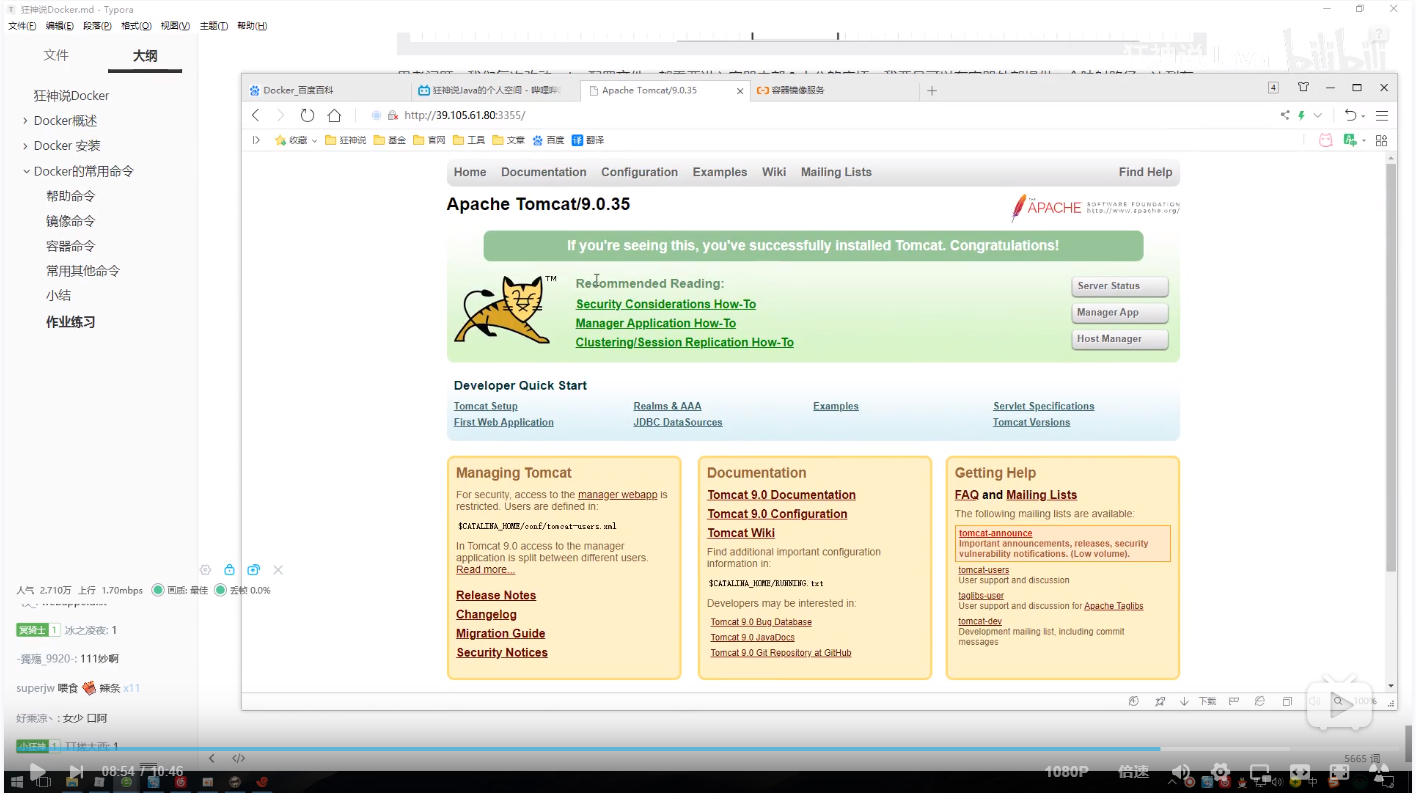The width and height of the screenshot is (1416, 795).
Task: Open the Release Notes link
Action: [x=496, y=595]
